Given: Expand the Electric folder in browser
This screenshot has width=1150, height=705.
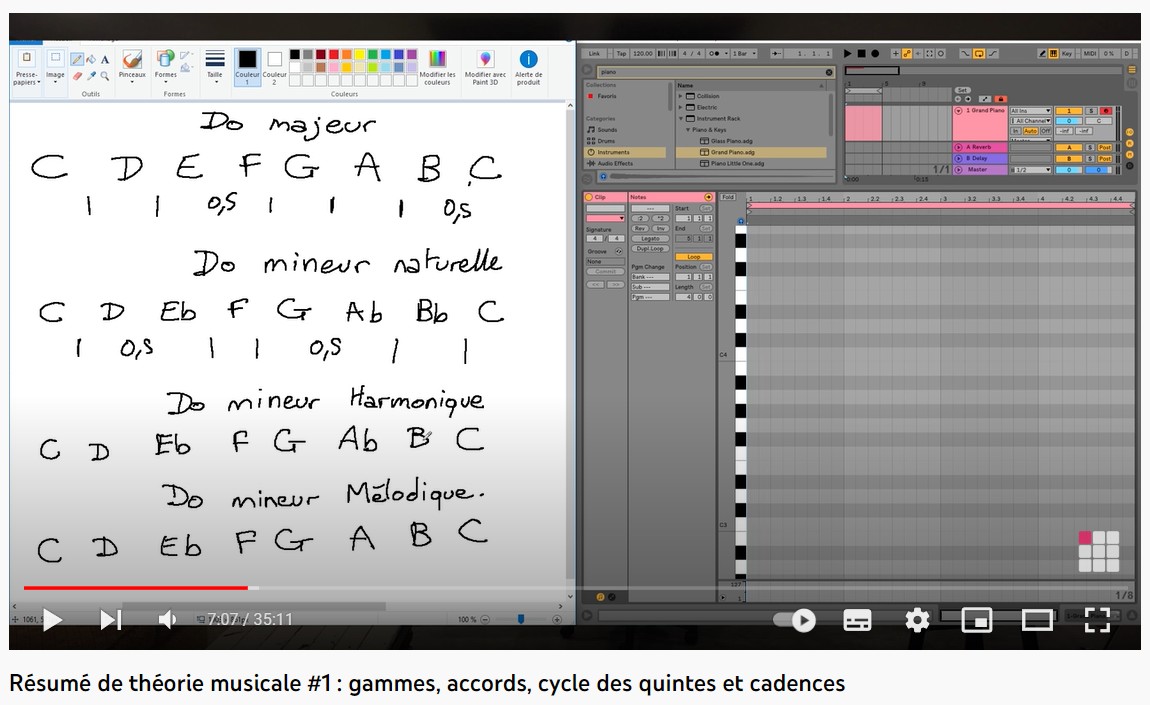Looking at the screenshot, I should [681, 107].
